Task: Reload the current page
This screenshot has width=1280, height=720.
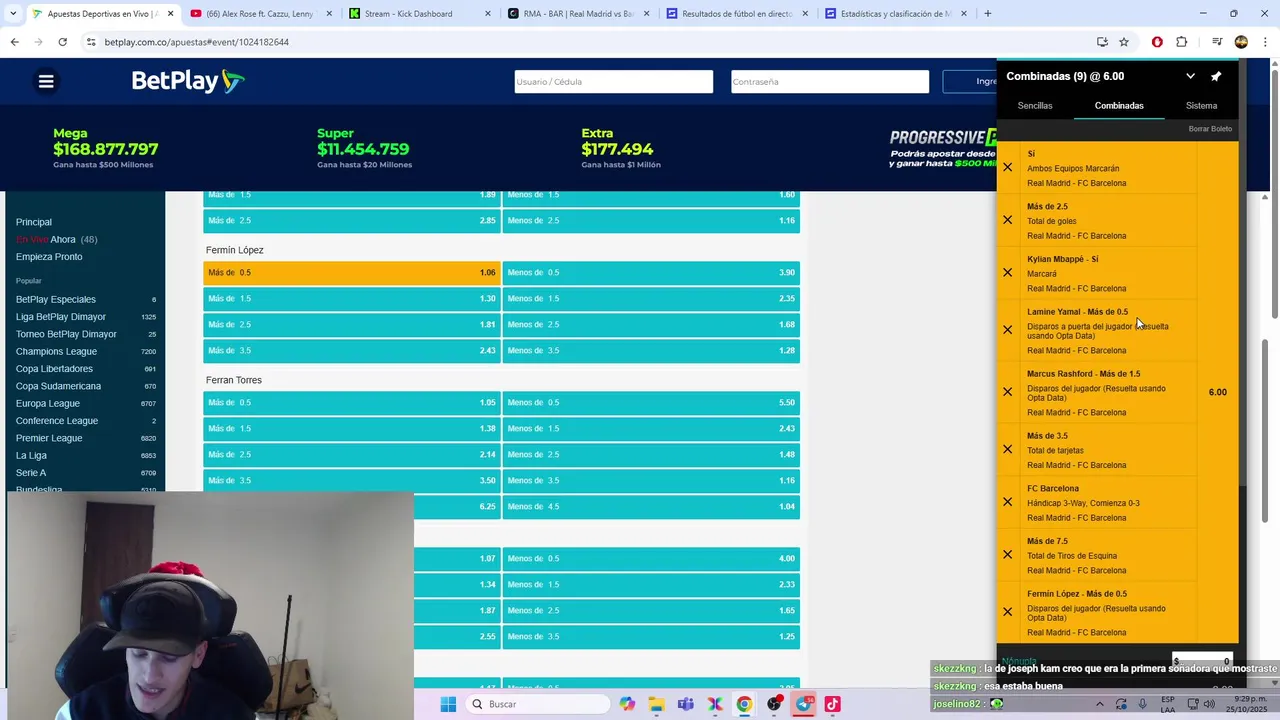Action: tap(62, 42)
